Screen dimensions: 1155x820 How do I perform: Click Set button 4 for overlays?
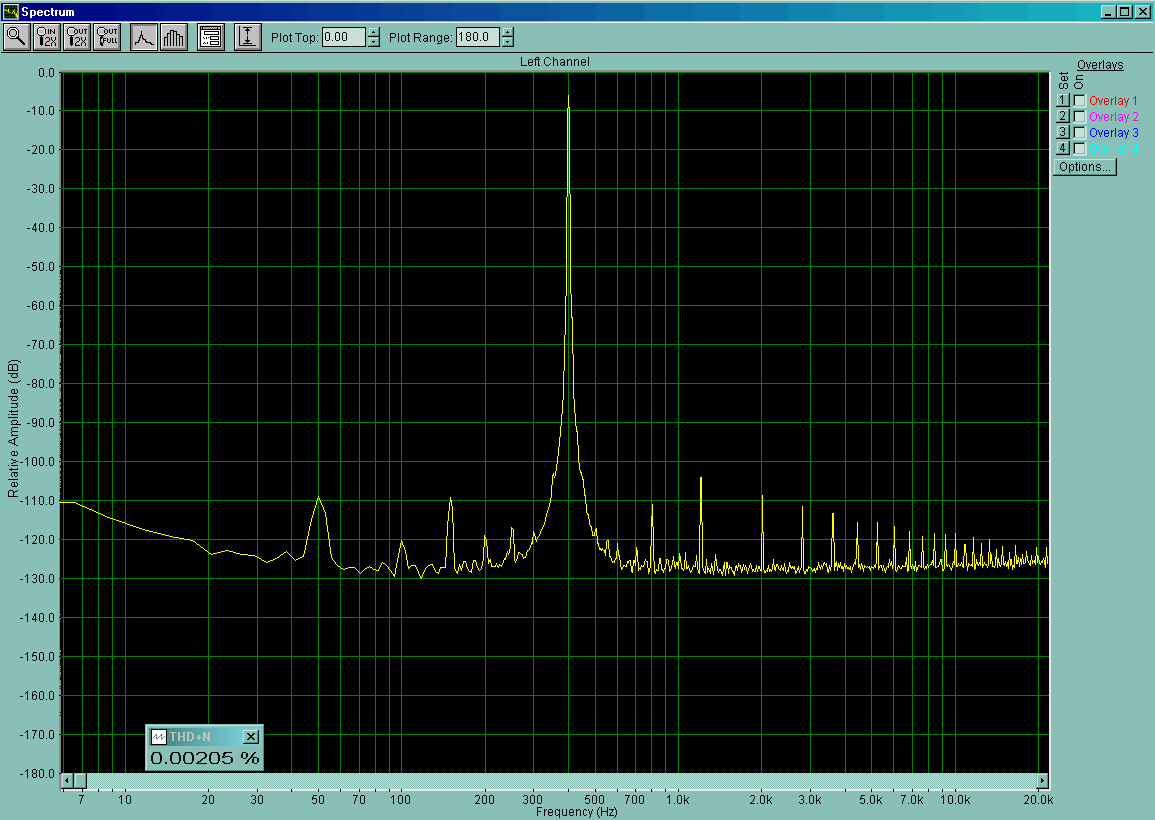pyautogui.click(x=1062, y=149)
